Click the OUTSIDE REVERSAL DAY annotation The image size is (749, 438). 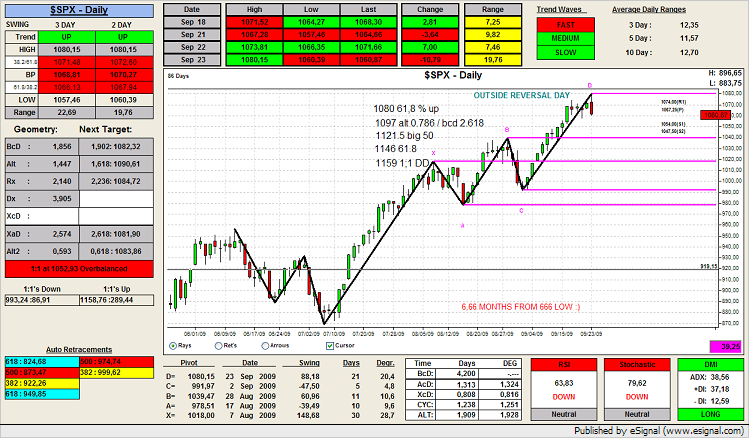pyautogui.click(x=522, y=96)
